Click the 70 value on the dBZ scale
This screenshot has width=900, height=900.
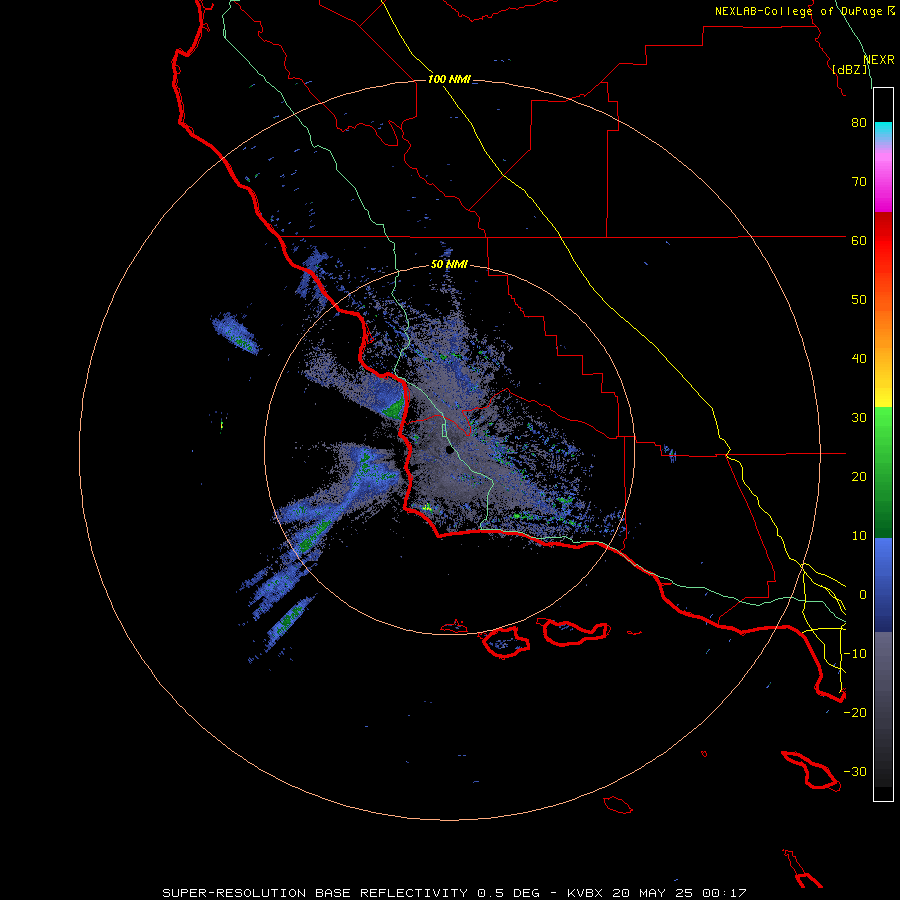859,182
